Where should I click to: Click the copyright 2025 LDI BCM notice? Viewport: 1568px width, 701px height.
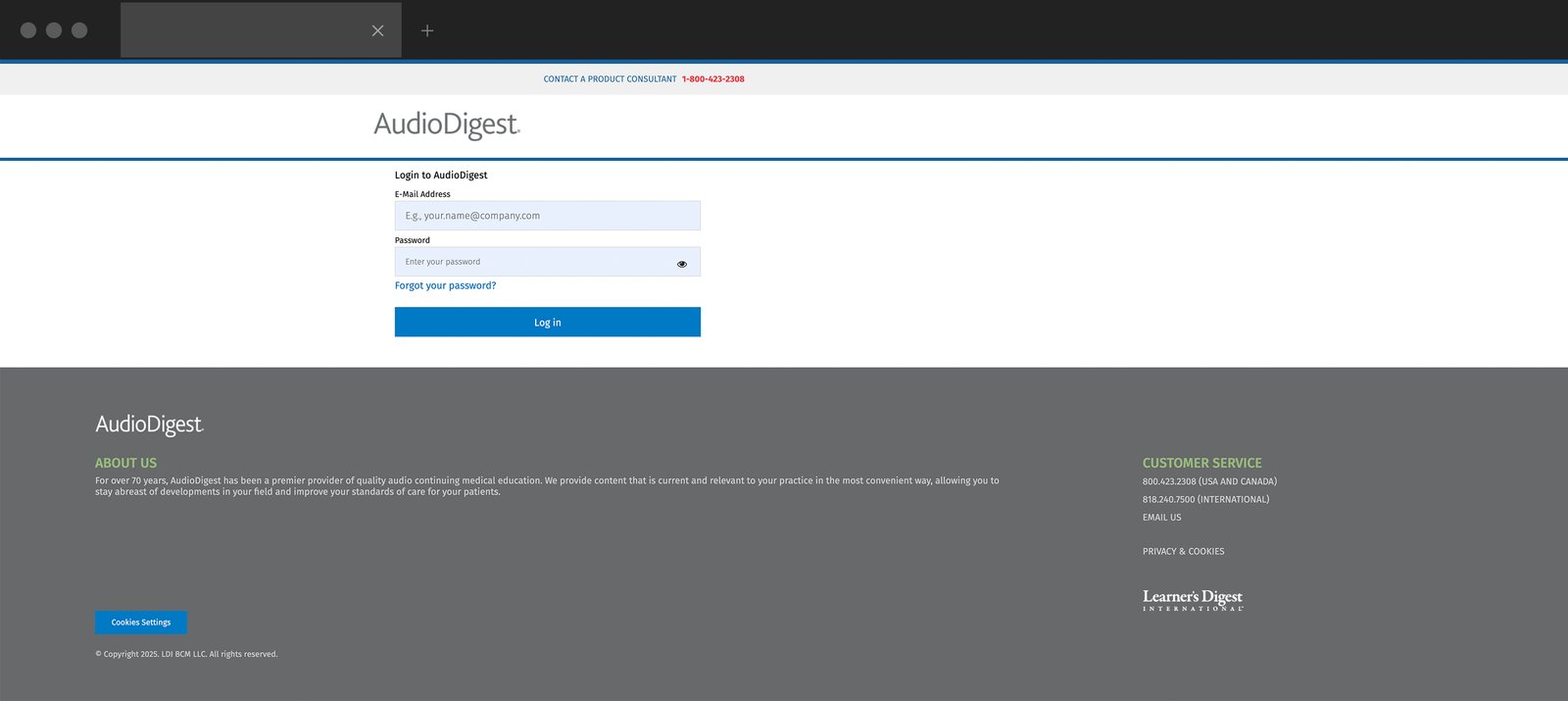(x=186, y=654)
